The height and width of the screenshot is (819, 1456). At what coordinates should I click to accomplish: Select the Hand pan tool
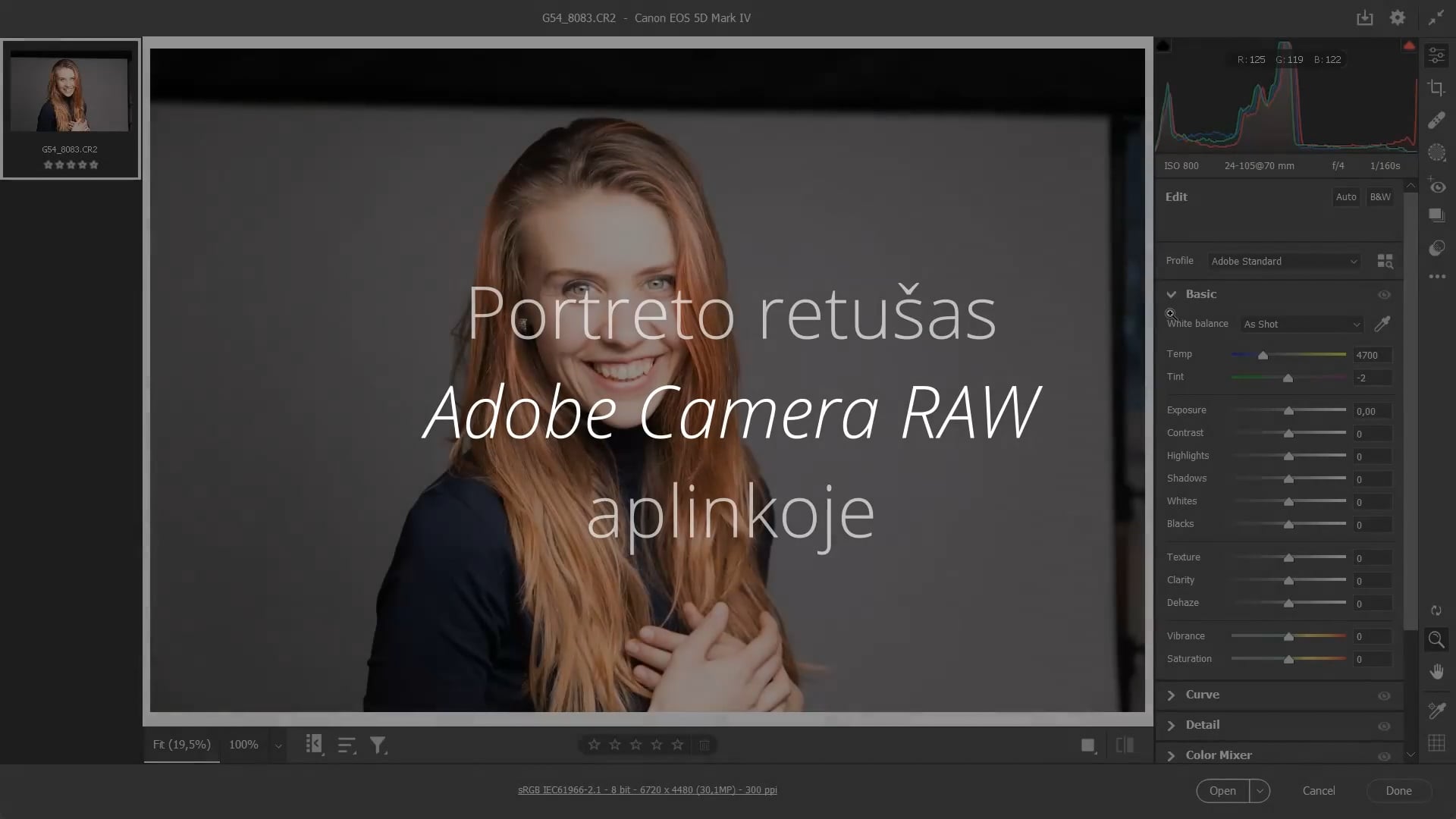(1436, 672)
